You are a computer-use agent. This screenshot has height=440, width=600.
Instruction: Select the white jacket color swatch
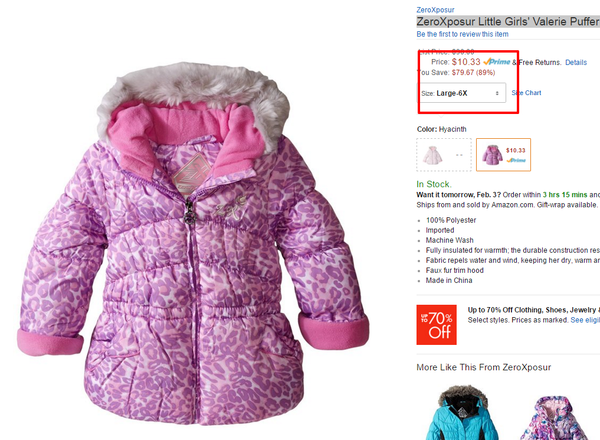[x=444, y=155]
